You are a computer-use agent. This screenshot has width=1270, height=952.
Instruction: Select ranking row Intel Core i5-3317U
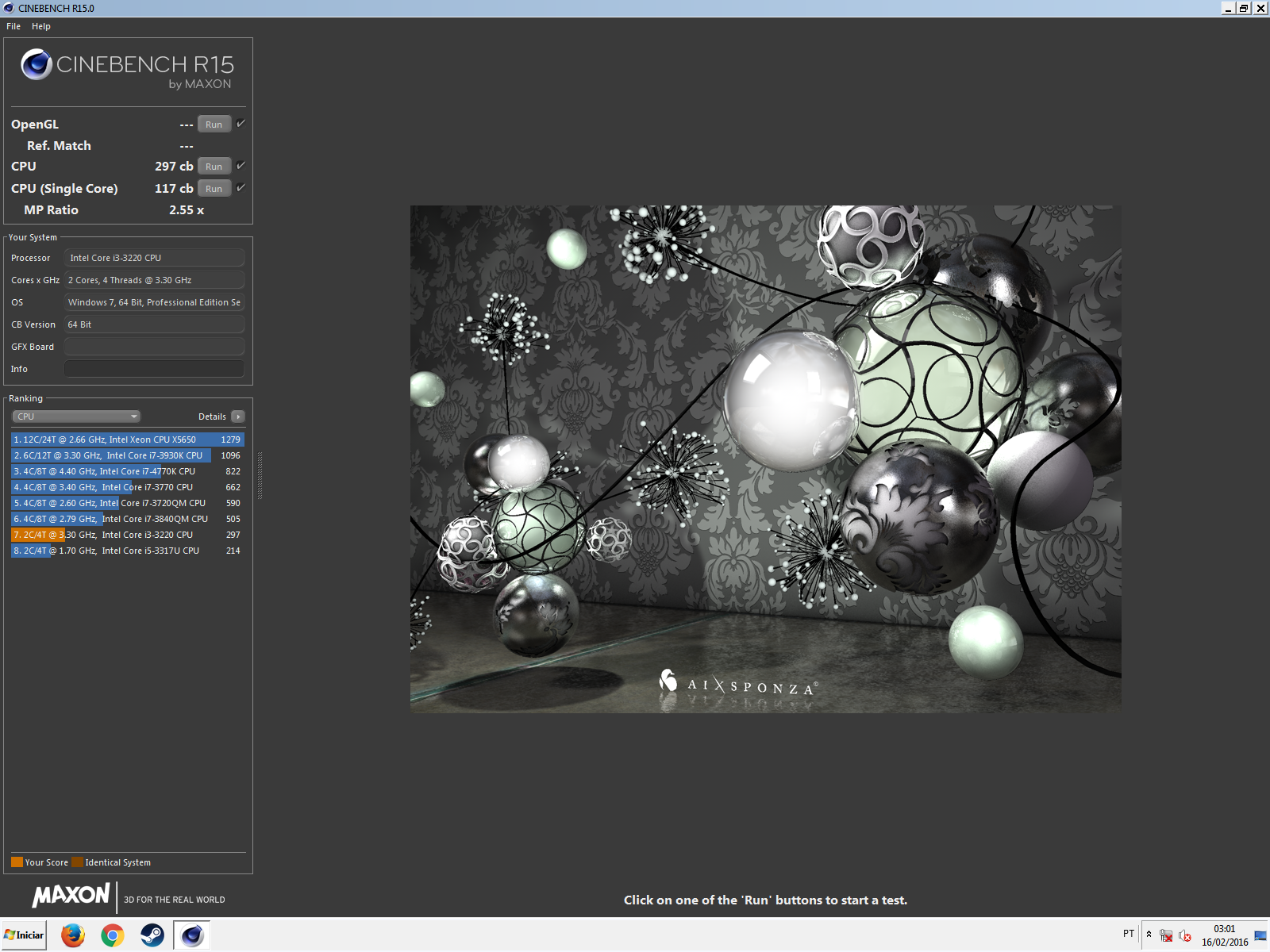128,551
